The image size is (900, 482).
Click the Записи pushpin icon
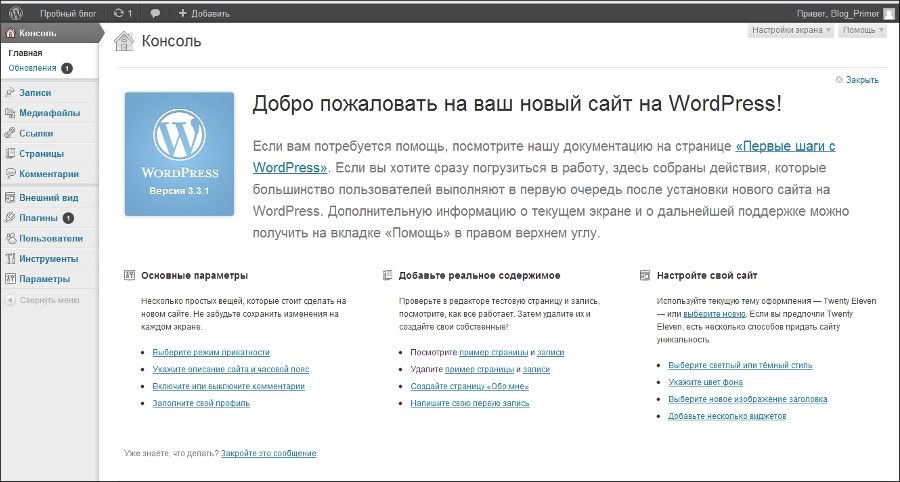pyautogui.click(x=10, y=92)
